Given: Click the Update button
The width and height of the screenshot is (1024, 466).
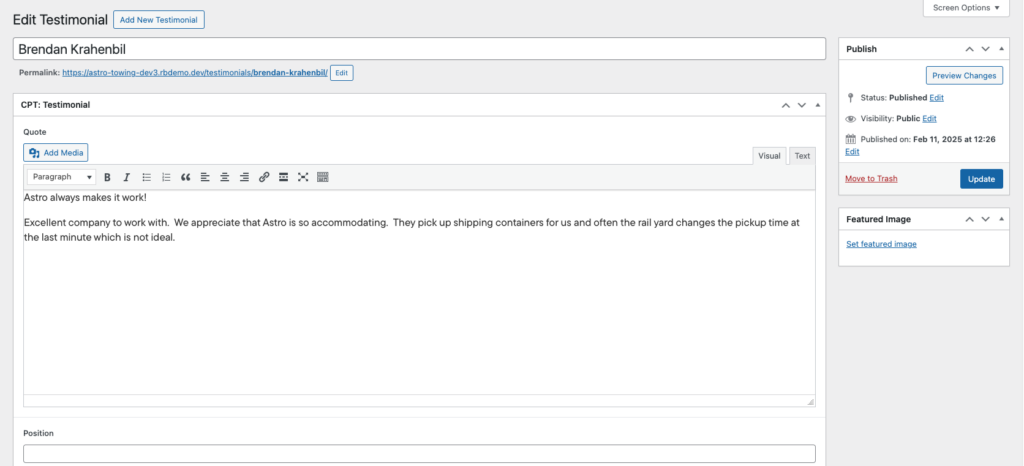Looking at the screenshot, I should click(981, 179).
